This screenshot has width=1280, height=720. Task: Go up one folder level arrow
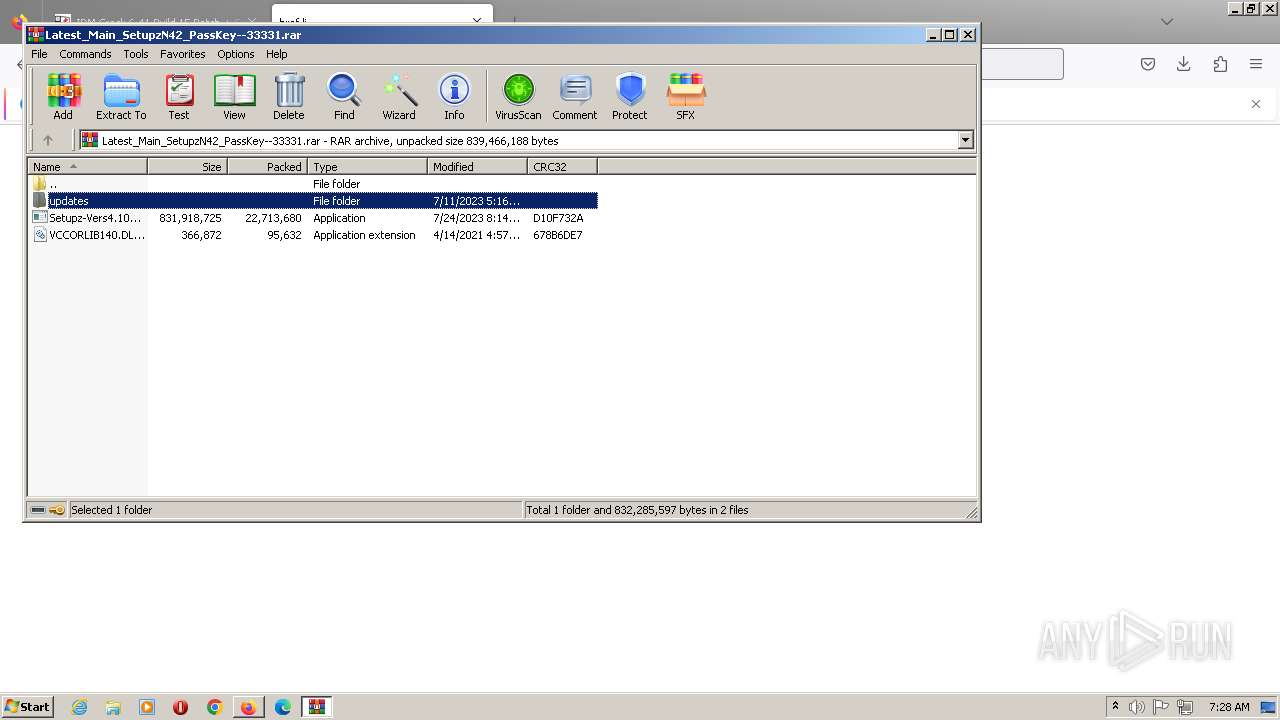tap(47, 141)
